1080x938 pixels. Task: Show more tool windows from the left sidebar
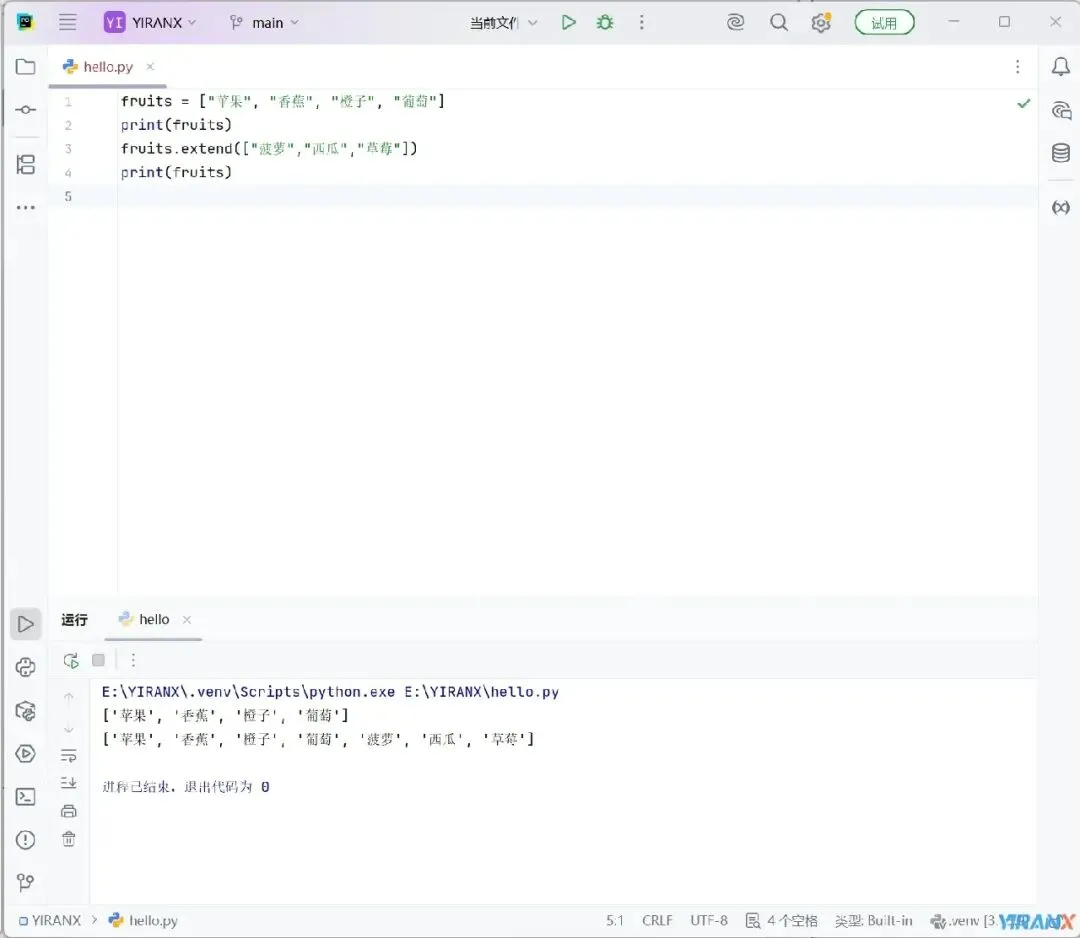point(25,207)
